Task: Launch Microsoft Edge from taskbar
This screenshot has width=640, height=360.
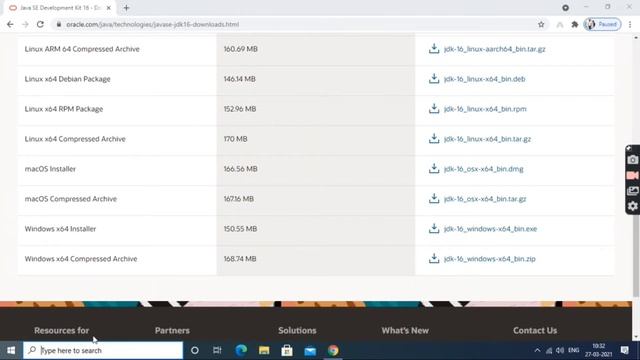Action: coord(241,350)
